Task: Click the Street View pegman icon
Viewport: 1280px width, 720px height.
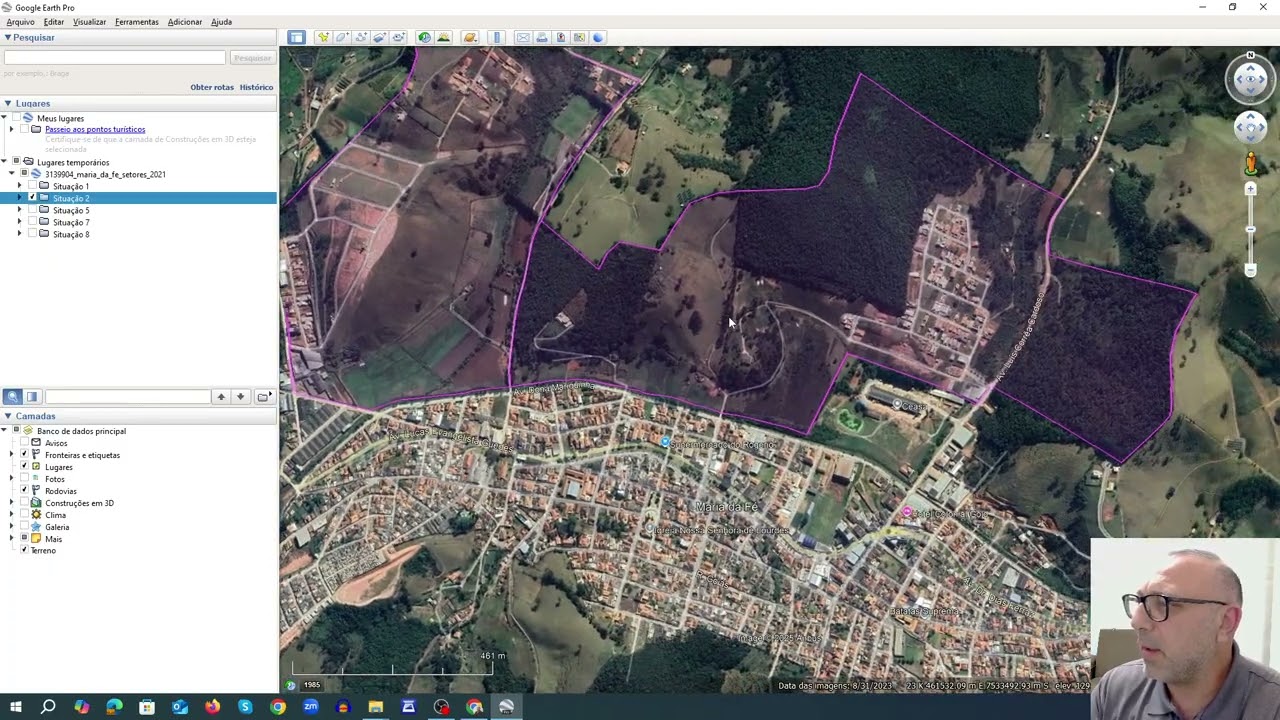Action: (1250, 163)
